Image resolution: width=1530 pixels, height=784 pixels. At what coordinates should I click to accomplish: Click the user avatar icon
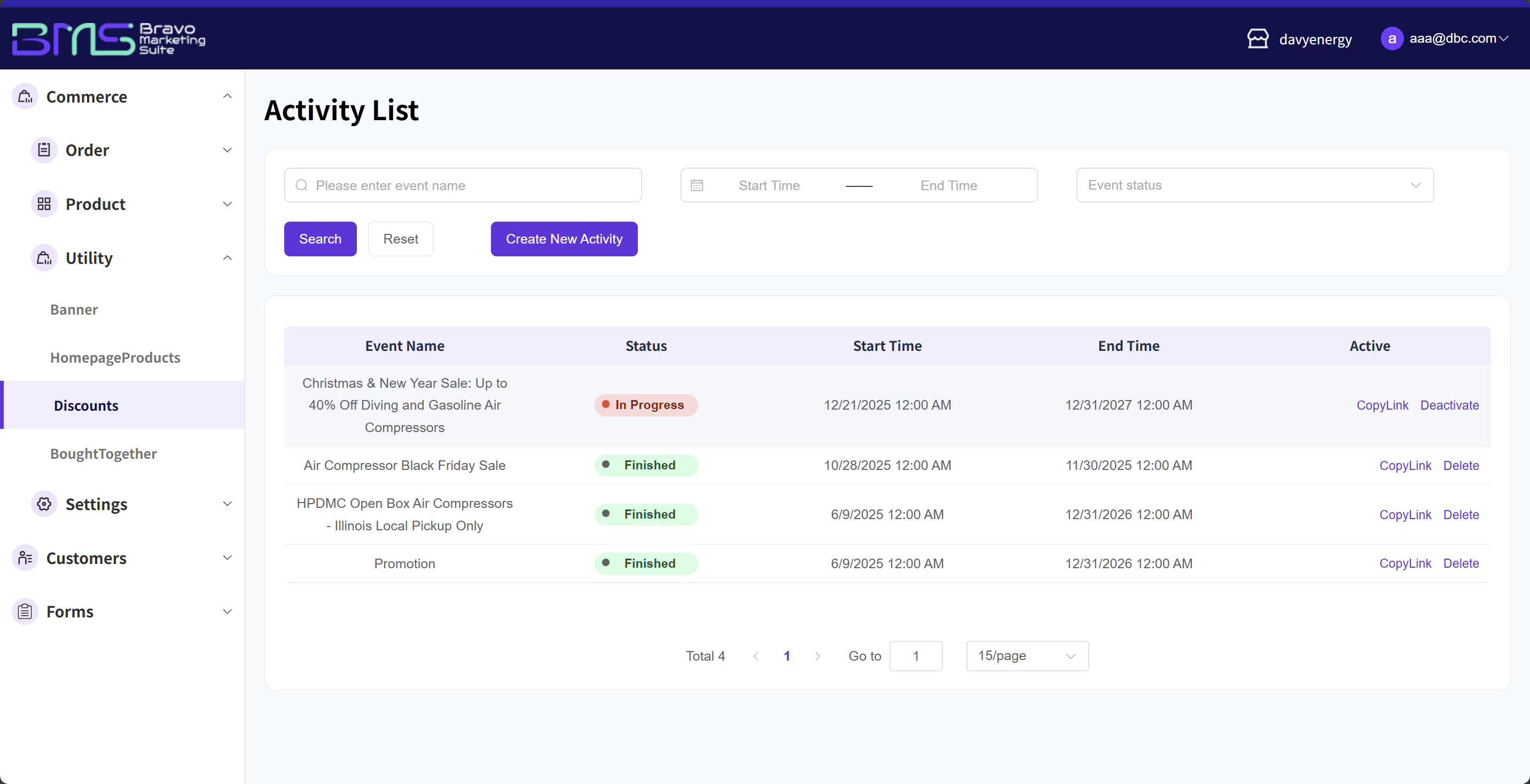[1392, 38]
